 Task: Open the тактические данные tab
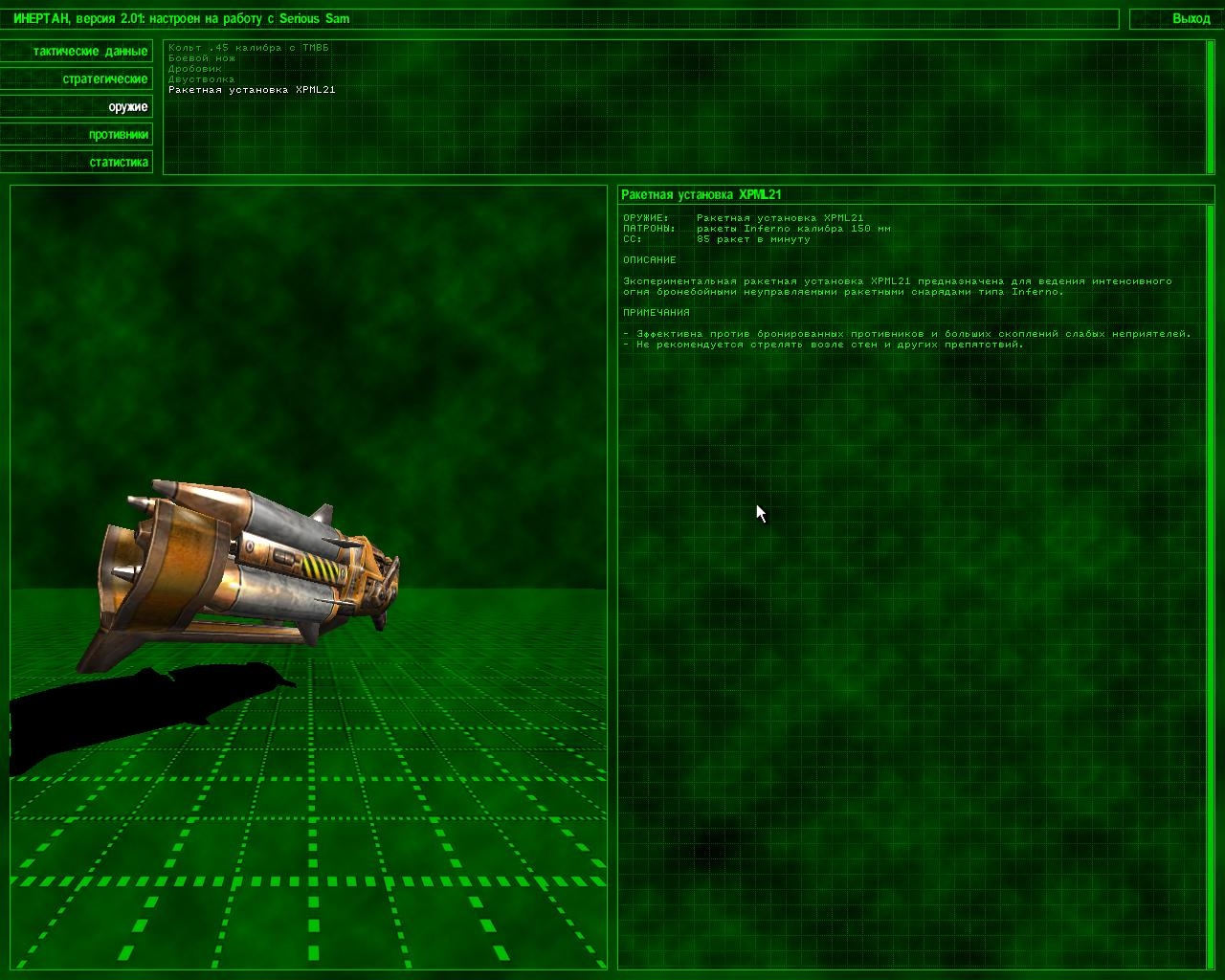pos(77,52)
